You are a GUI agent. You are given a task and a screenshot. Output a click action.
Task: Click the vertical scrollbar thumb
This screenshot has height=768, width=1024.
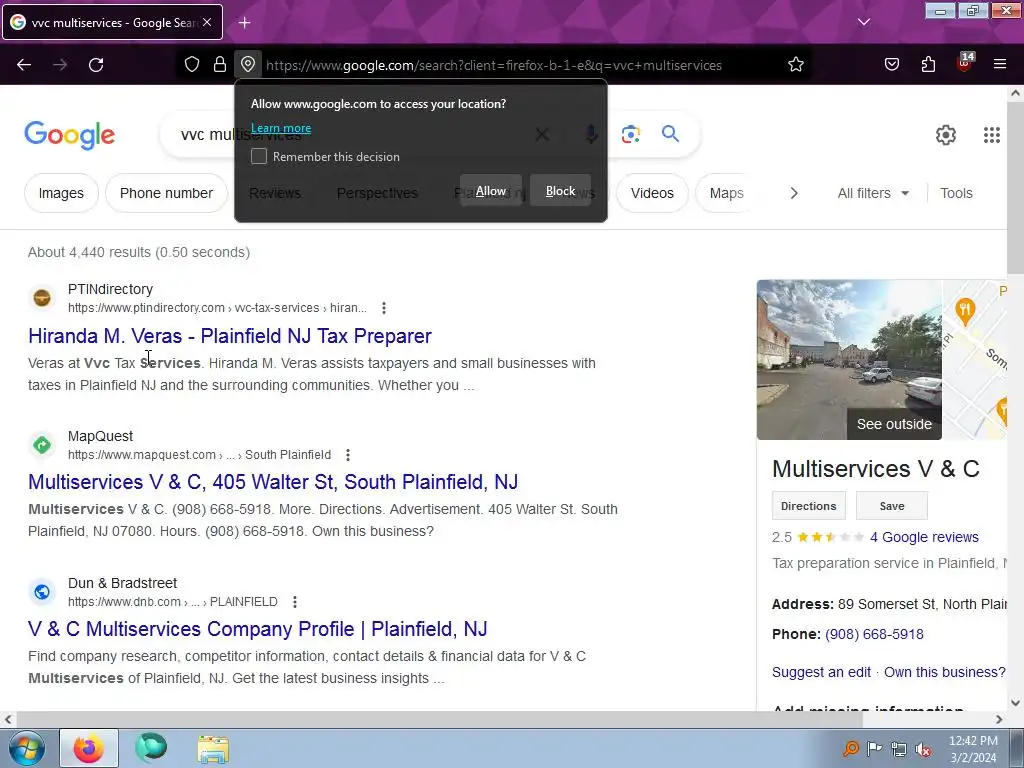(1016, 189)
